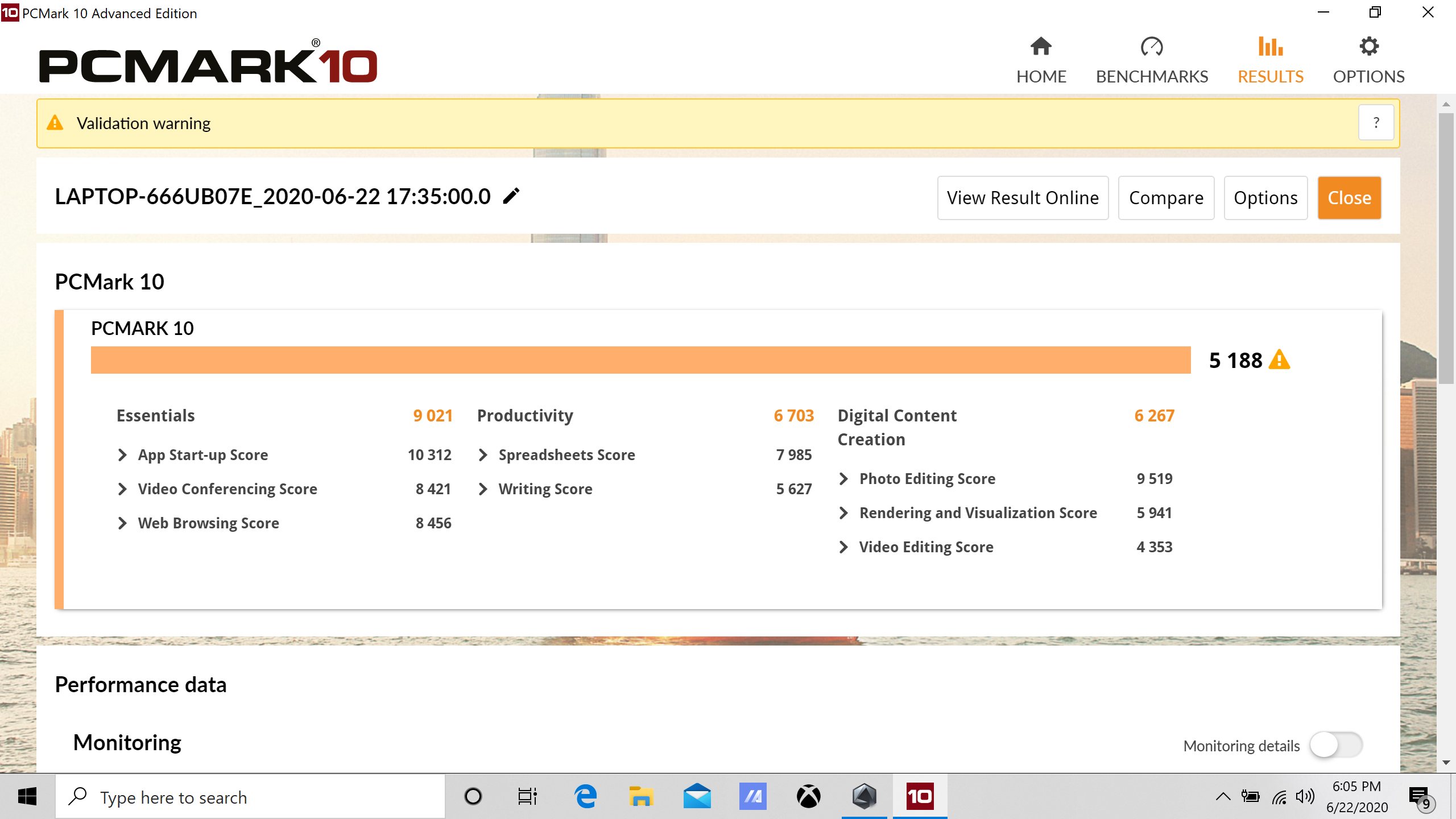
Task: Open the dark hexagon app on taskbar
Action: click(x=864, y=796)
